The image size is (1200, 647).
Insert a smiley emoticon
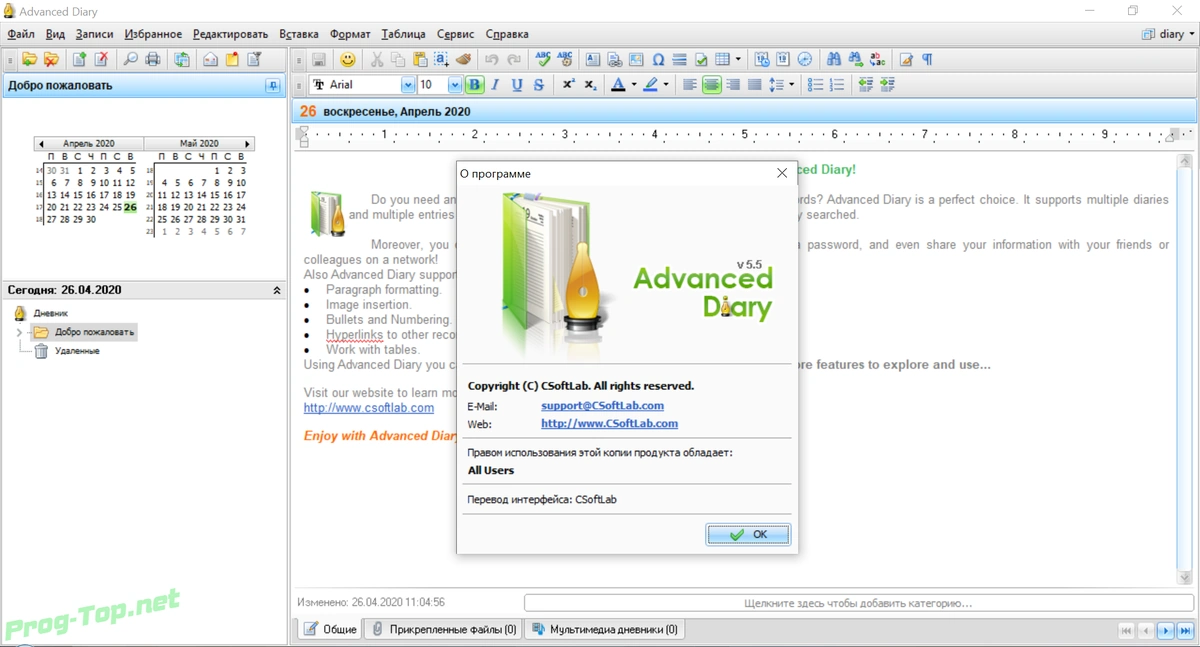347,60
